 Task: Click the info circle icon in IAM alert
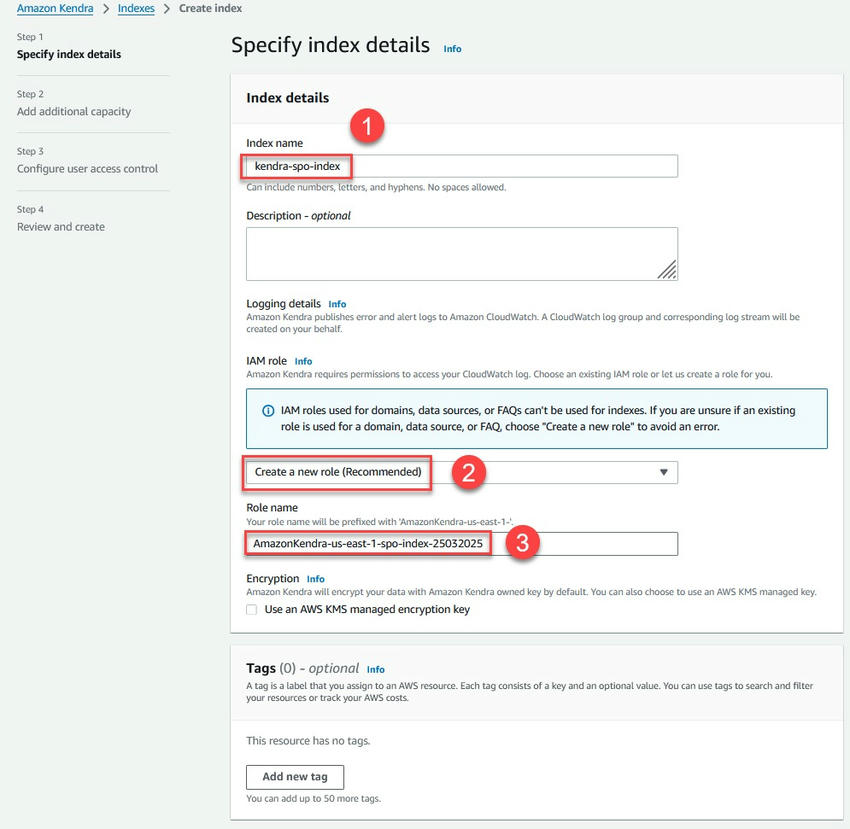tap(268, 411)
